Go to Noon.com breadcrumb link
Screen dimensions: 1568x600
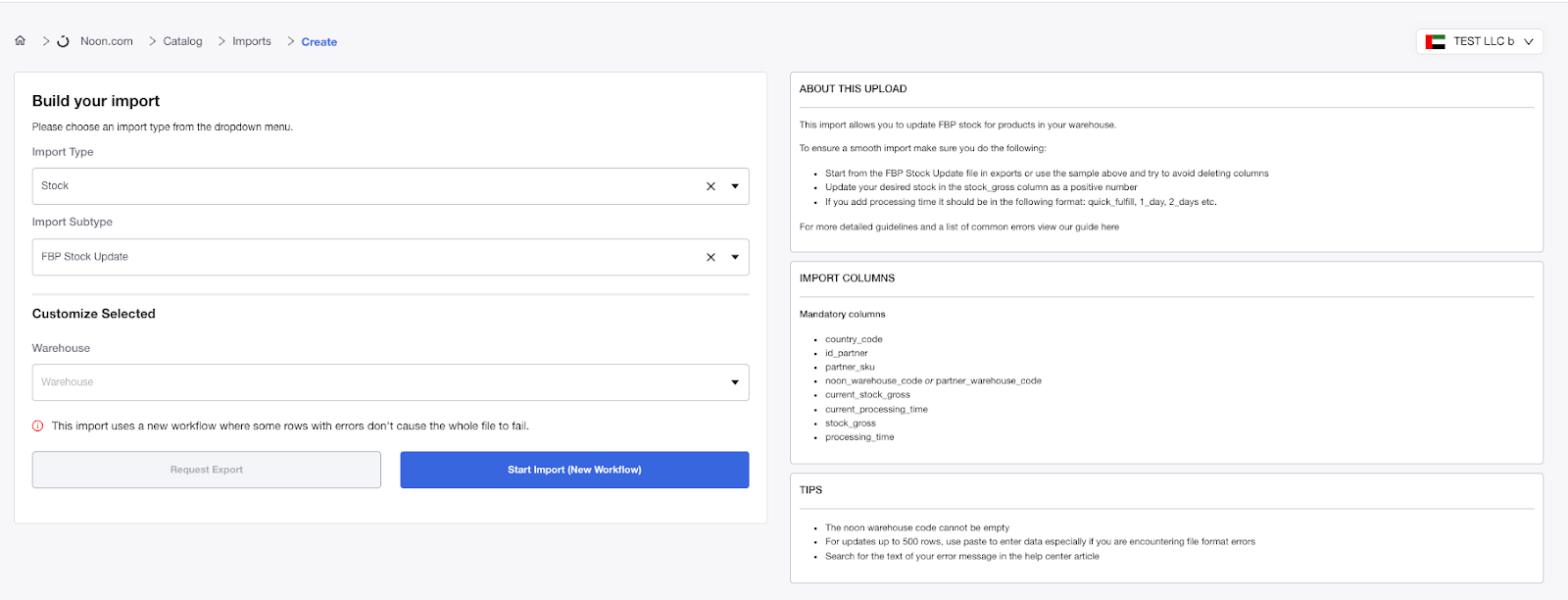[107, 41]
